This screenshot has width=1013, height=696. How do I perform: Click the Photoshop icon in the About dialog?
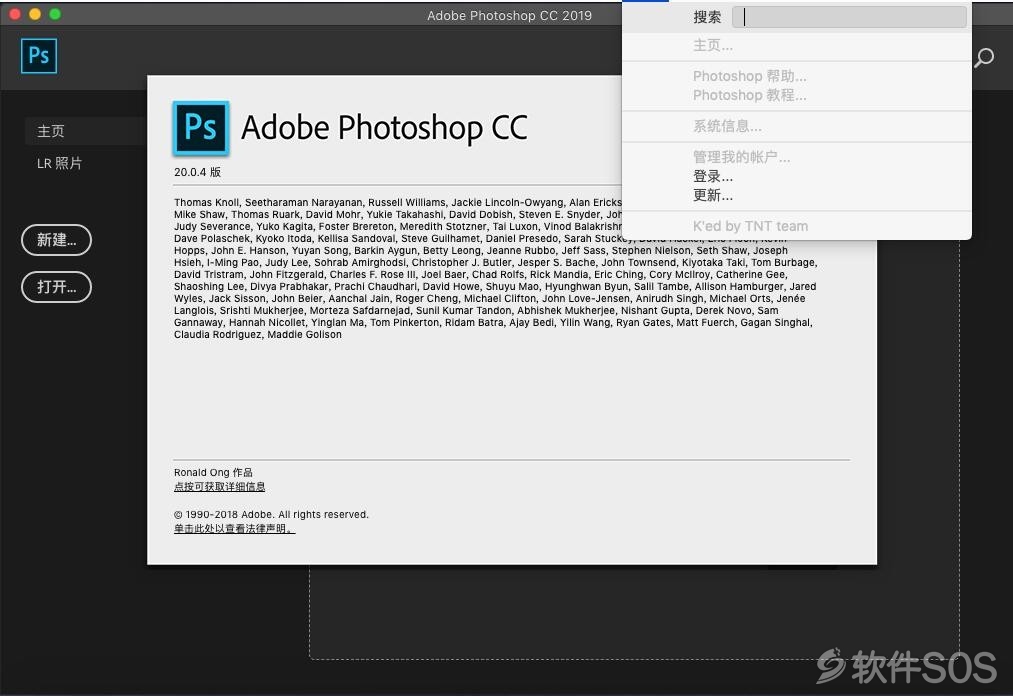201,128
